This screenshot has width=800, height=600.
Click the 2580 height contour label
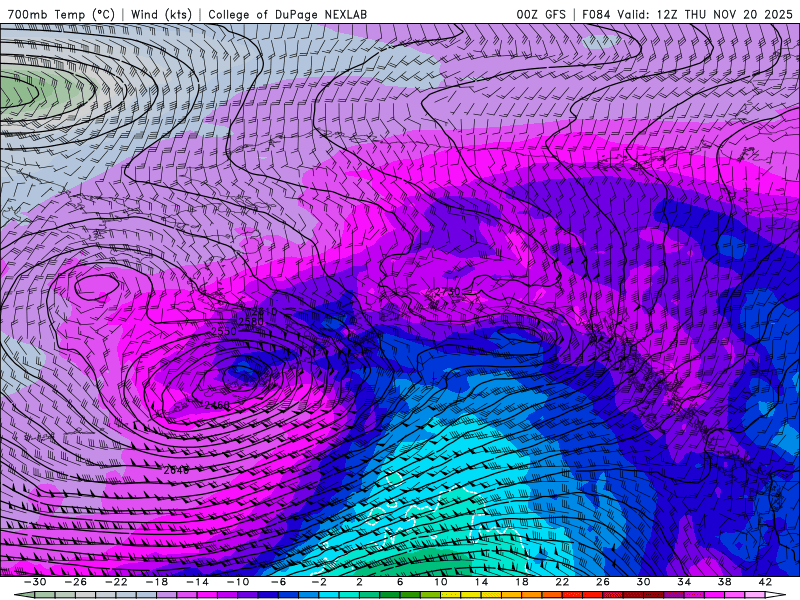(x=251, y=321)
